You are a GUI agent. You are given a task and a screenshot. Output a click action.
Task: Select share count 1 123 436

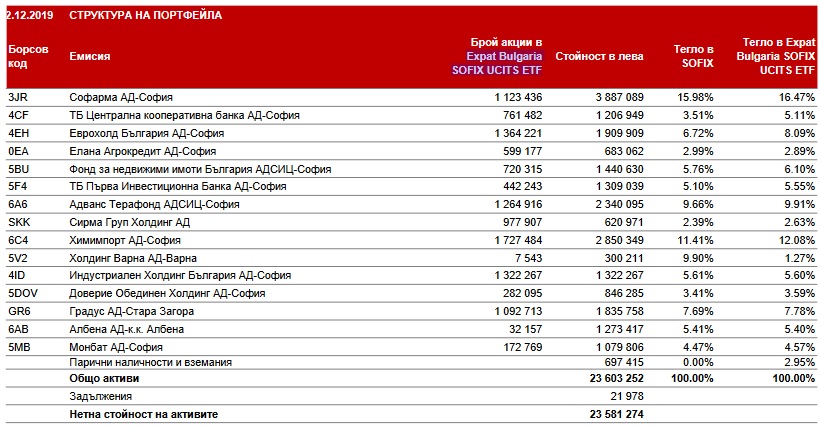tap(518, 97)
